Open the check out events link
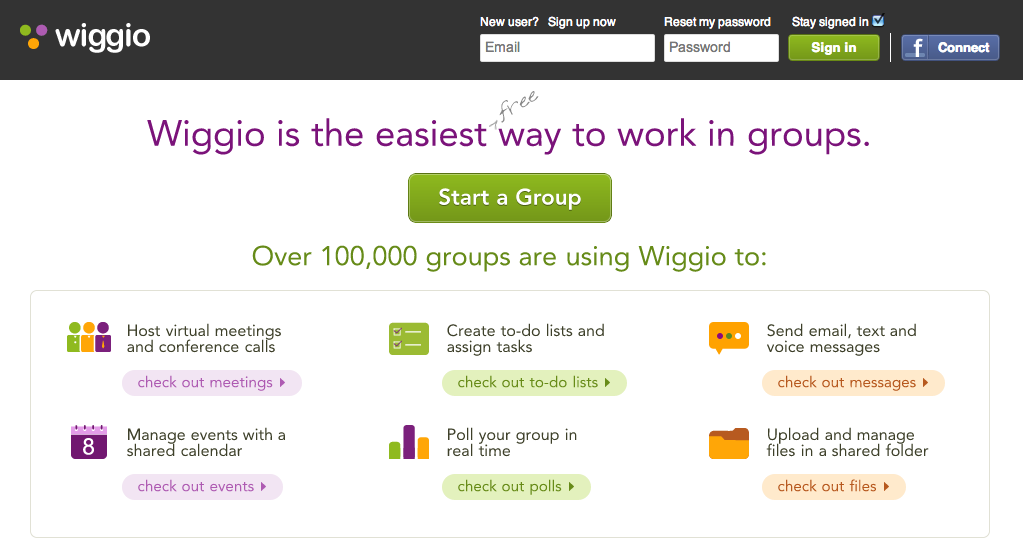The height and width of the screenshot is (551, 1023). point(202,487)
